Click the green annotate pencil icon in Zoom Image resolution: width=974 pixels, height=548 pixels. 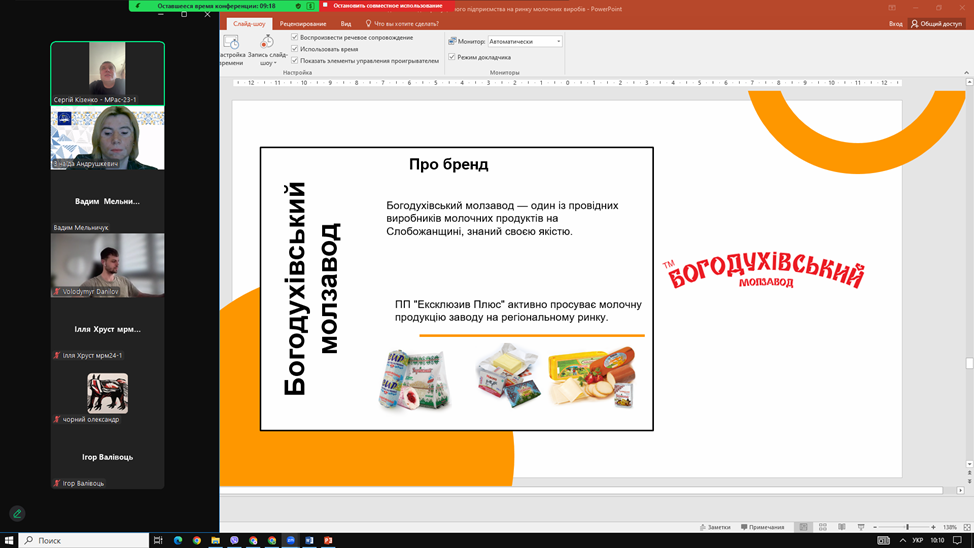click(17, 513)
